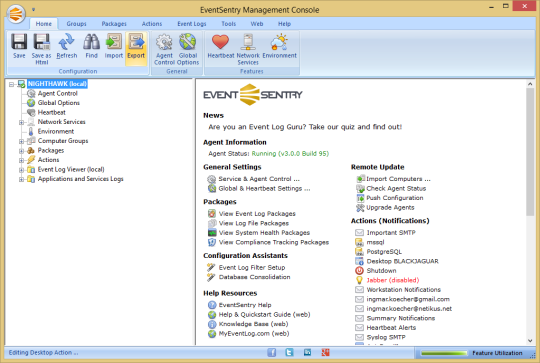Open the LinkedIn icon in status bar

coord(307,352)
